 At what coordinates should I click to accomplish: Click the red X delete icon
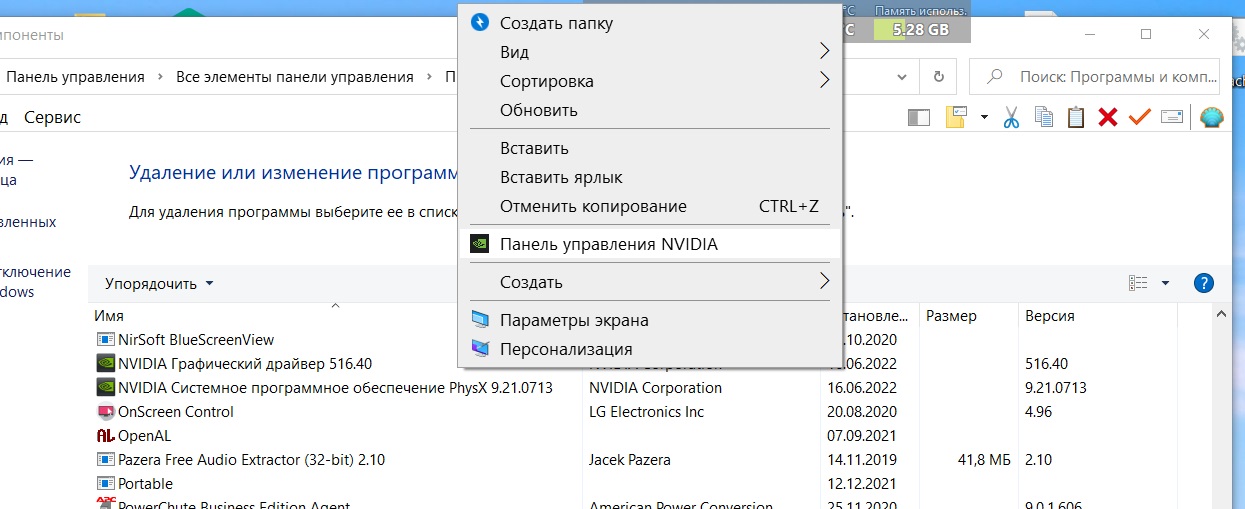pos(1107,117)
